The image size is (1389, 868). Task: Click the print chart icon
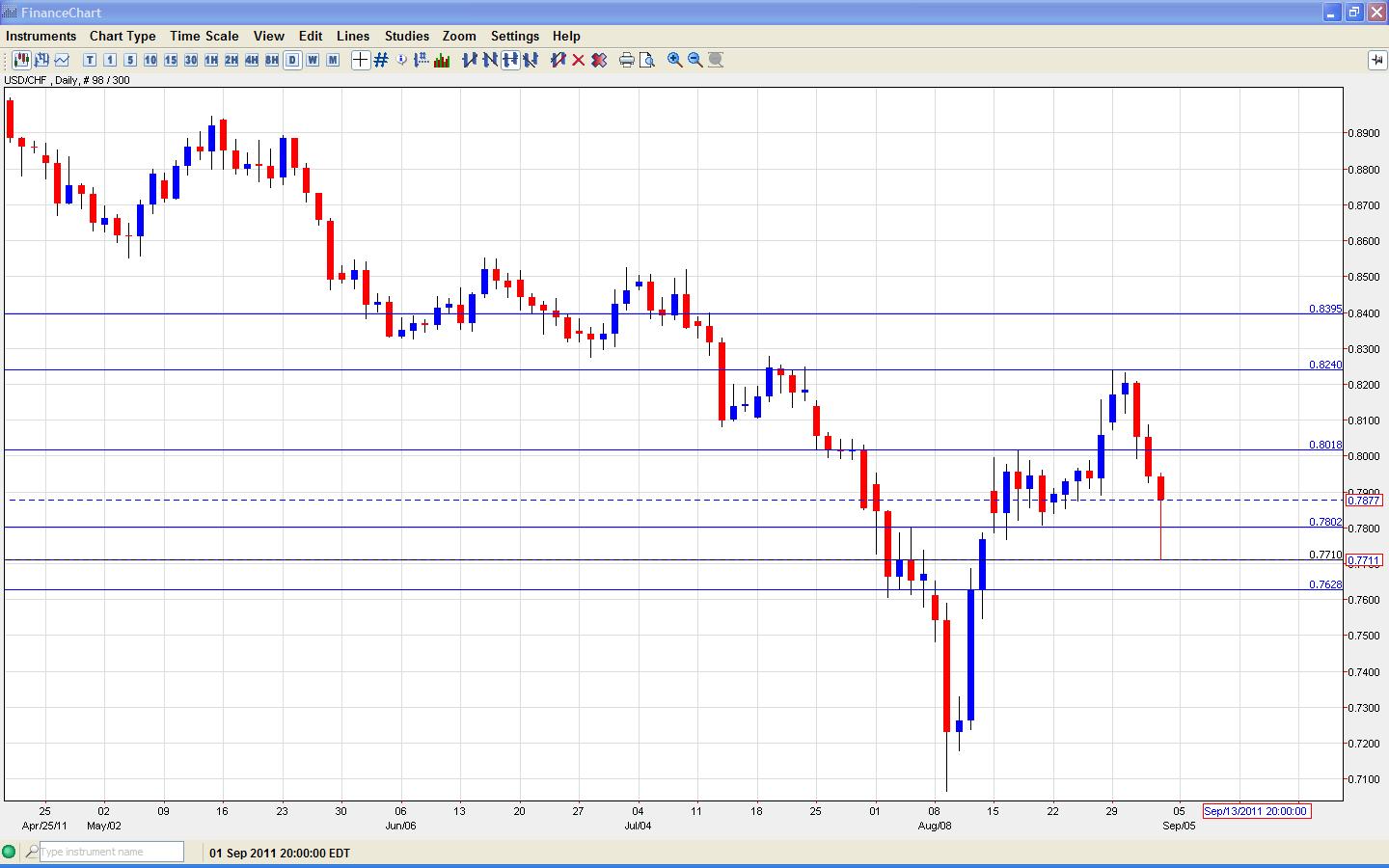tap(626, 60)
